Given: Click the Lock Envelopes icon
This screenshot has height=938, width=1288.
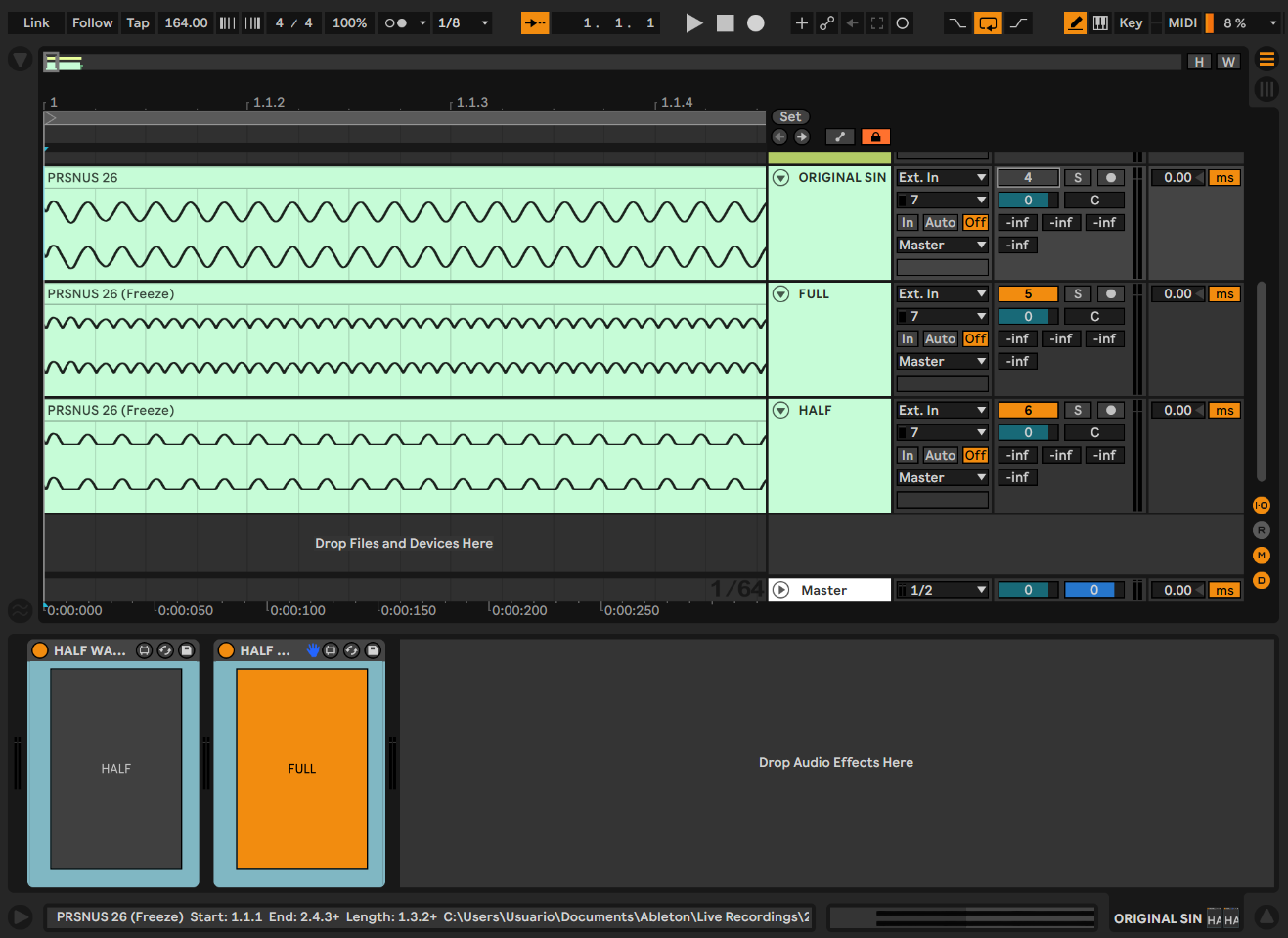Looking at the screenshot, I should pyautogui.click(x=875, y=137).
